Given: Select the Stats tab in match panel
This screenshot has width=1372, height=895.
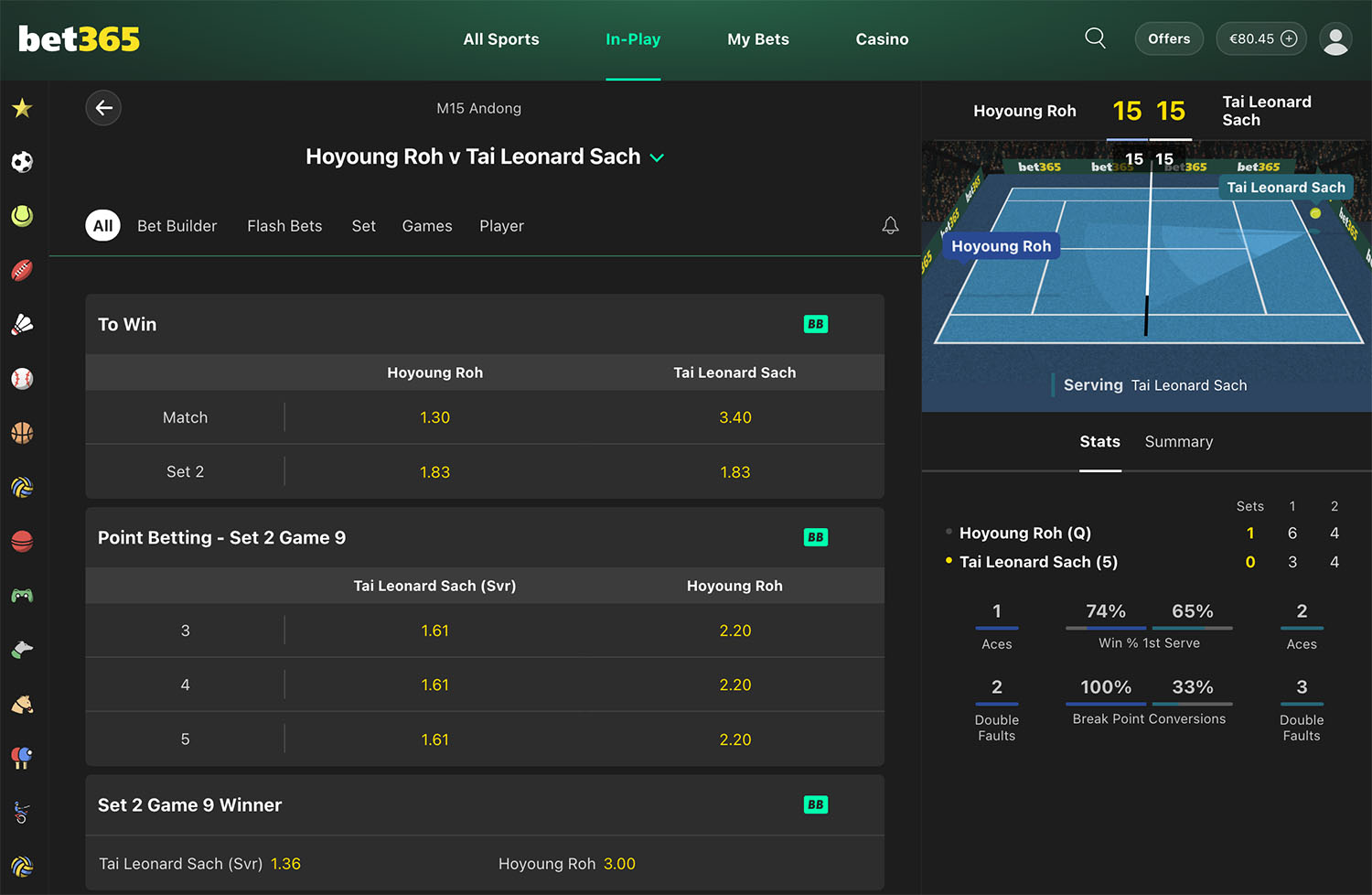Looking at the screenshot, I should [x=1100, y=442].
